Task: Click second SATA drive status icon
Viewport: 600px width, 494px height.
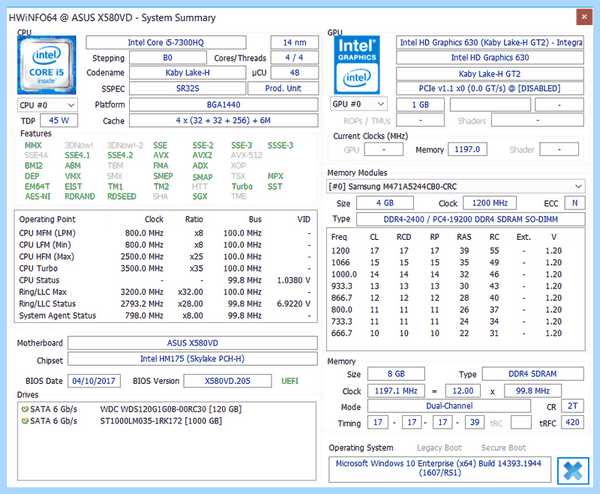Action: pos(25,421)
